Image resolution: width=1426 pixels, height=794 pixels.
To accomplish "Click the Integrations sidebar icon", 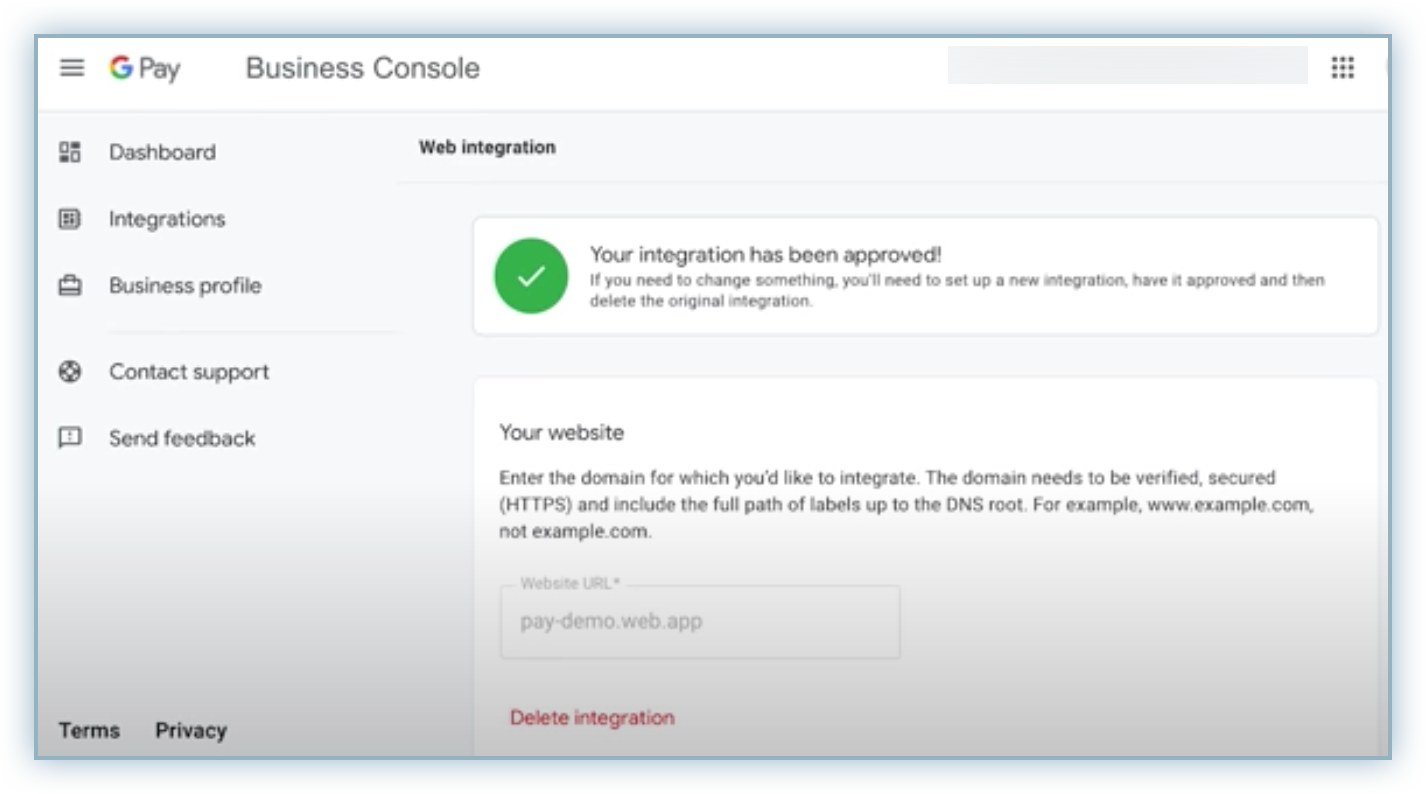I will click(x=70, y=219).
